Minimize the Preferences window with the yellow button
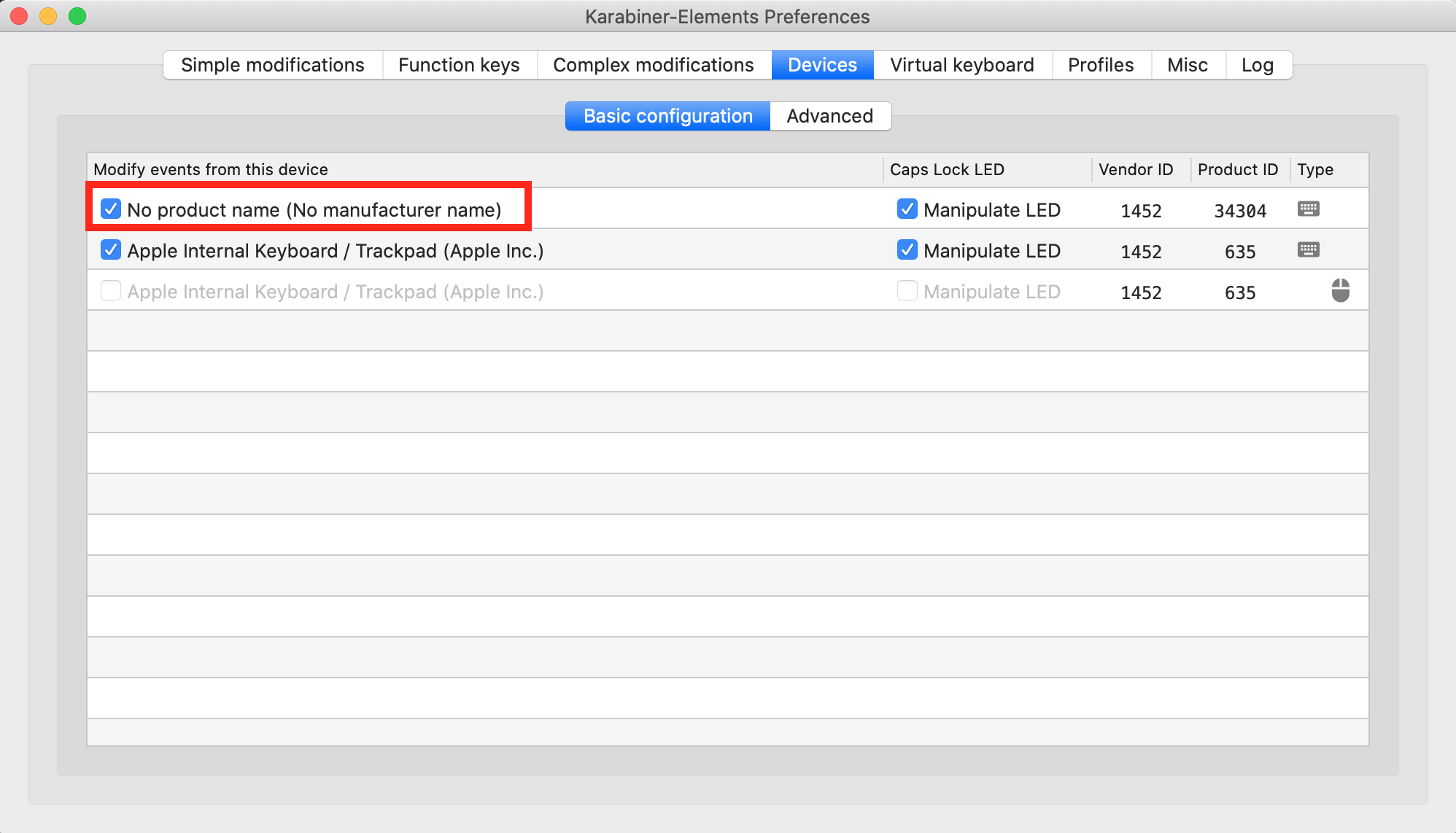Image resolution: width=1456 pixels, height=833 pixels. click(48, 16)
